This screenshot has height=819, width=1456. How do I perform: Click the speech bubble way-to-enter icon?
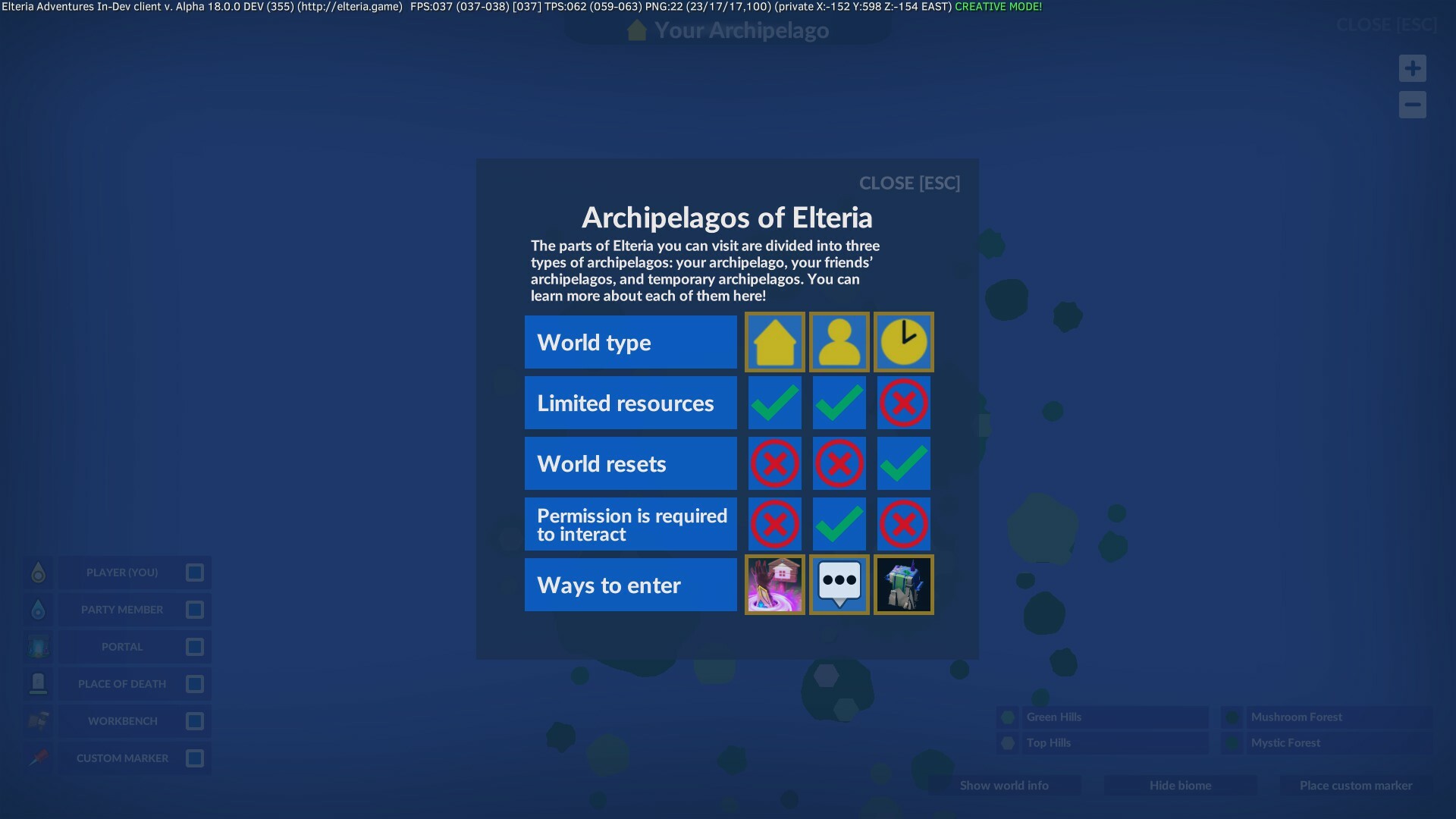pos(839,585)
